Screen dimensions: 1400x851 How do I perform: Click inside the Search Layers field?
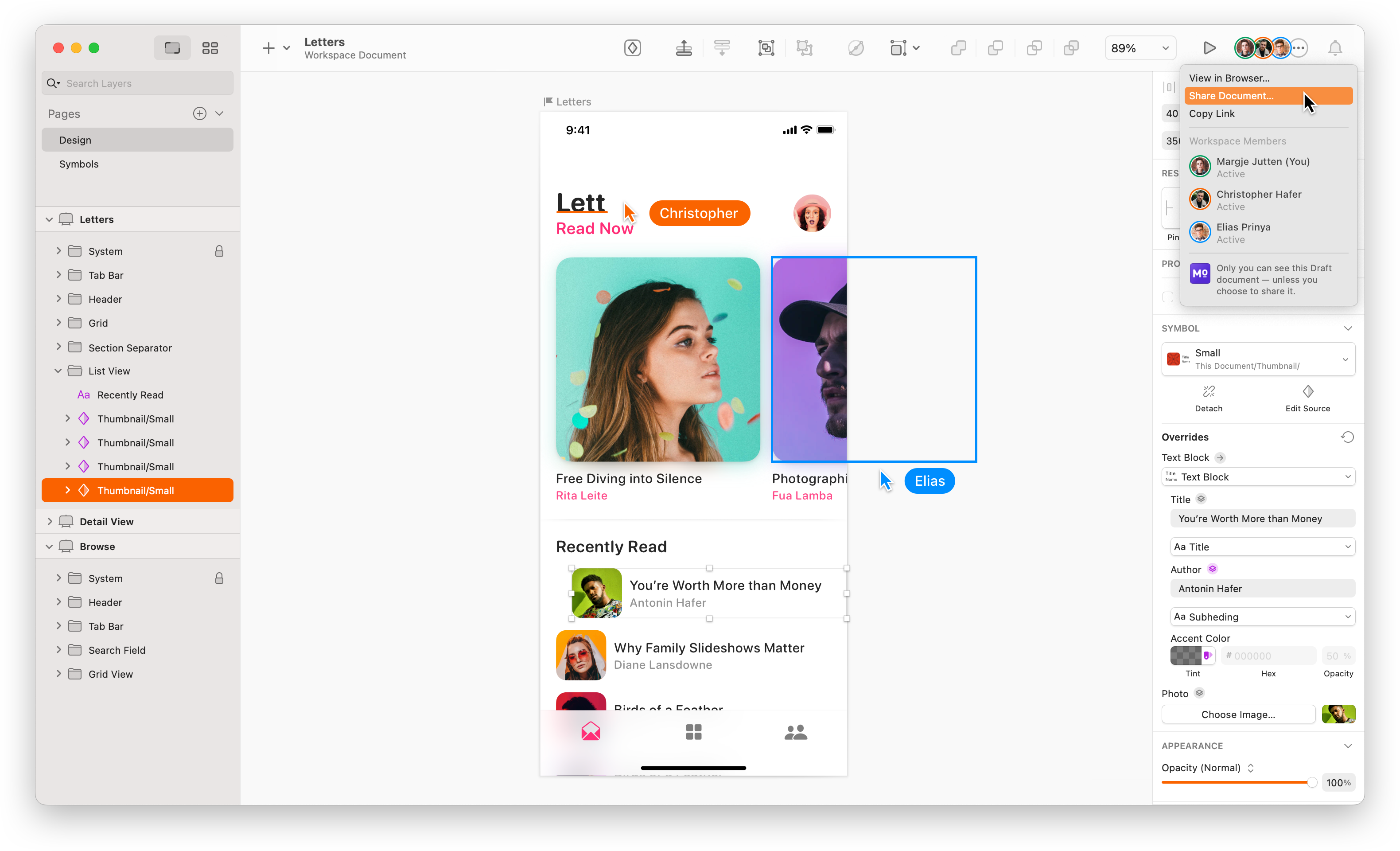tap(136, 83)
